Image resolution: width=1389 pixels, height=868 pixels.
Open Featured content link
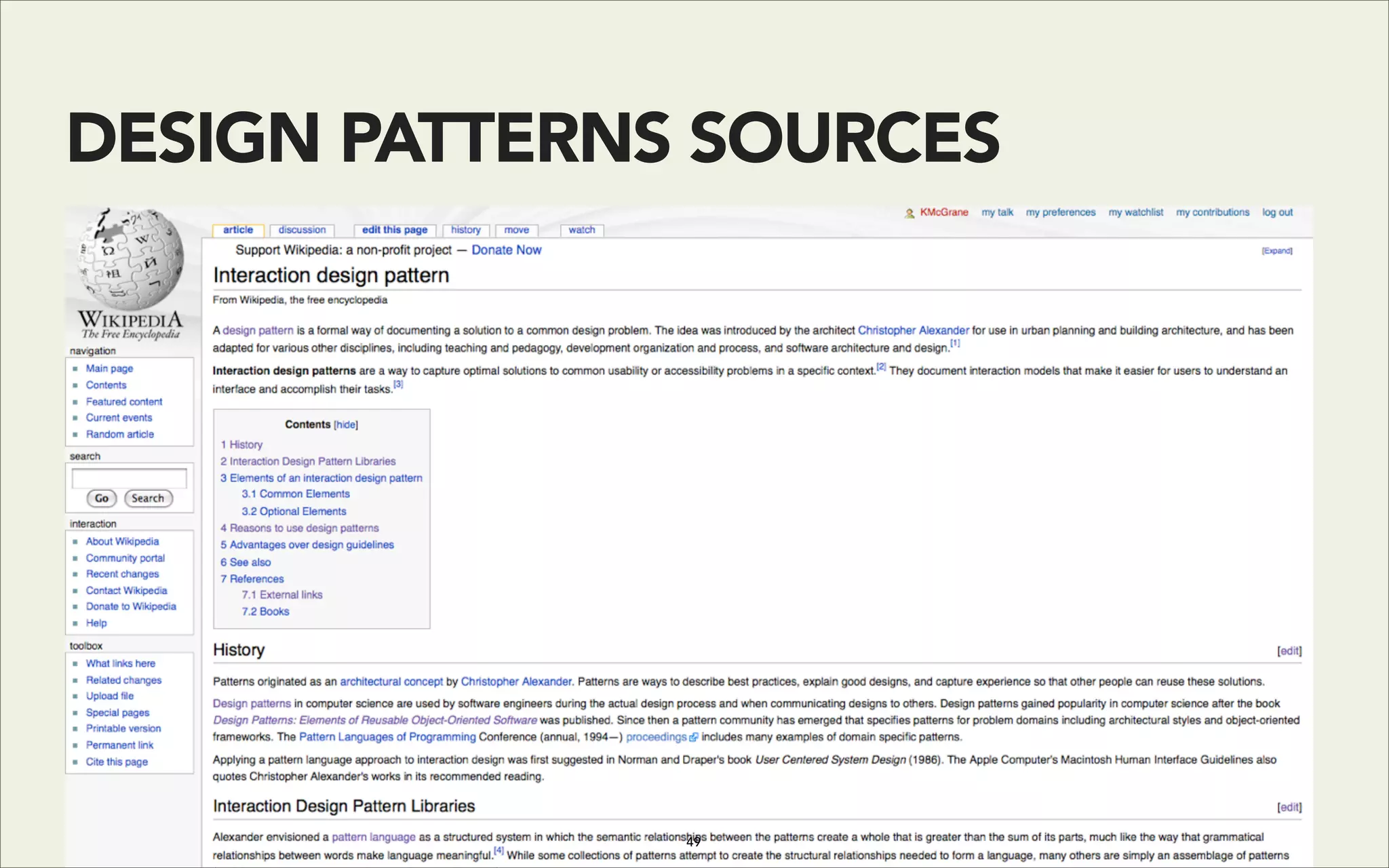pos(124,401)
